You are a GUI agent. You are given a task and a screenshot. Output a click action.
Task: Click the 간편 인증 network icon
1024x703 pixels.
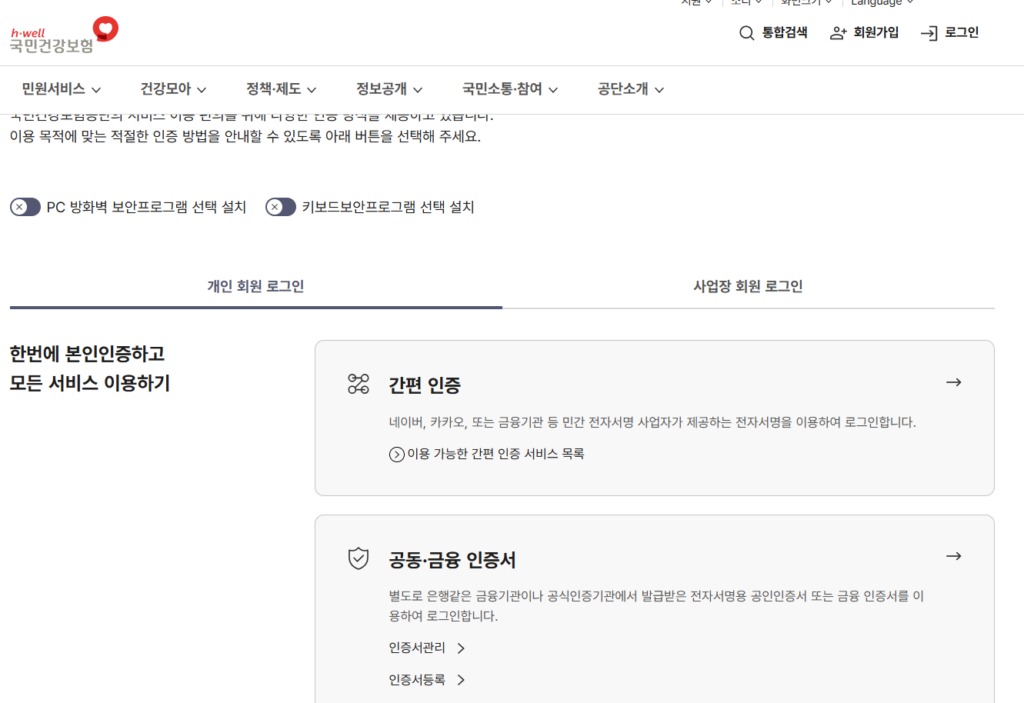coord(358,384)
